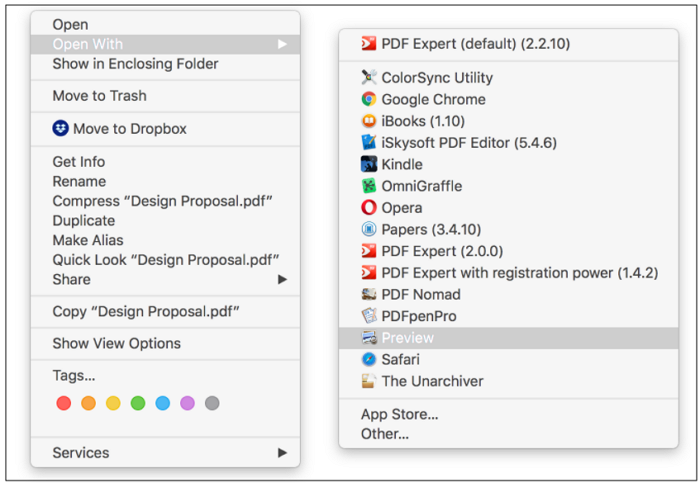This screenshot has width=700, height=483.
Task: Expand the Services submenu arrow
Action: (282, 453)
